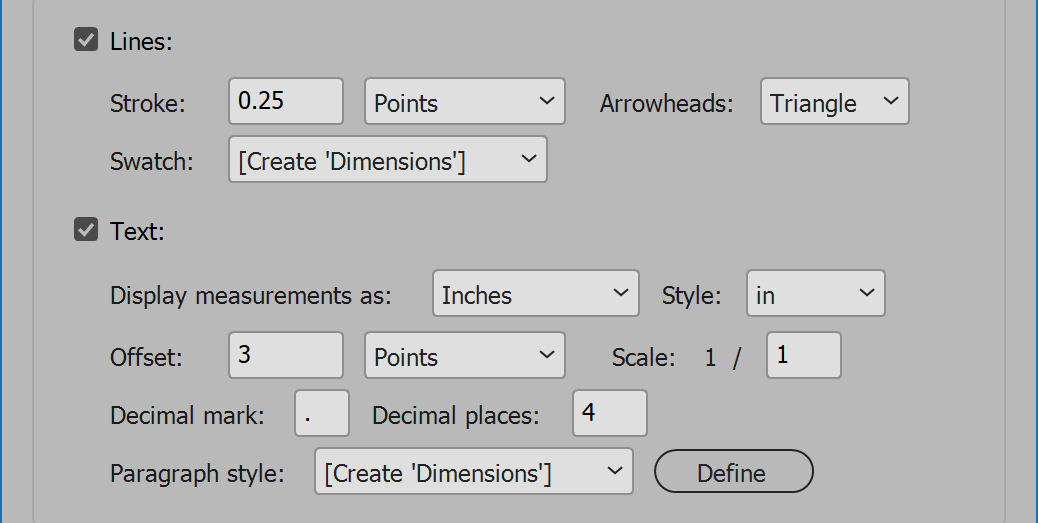
Task: Click into the Stroke value field
Action: coord(286,101)
